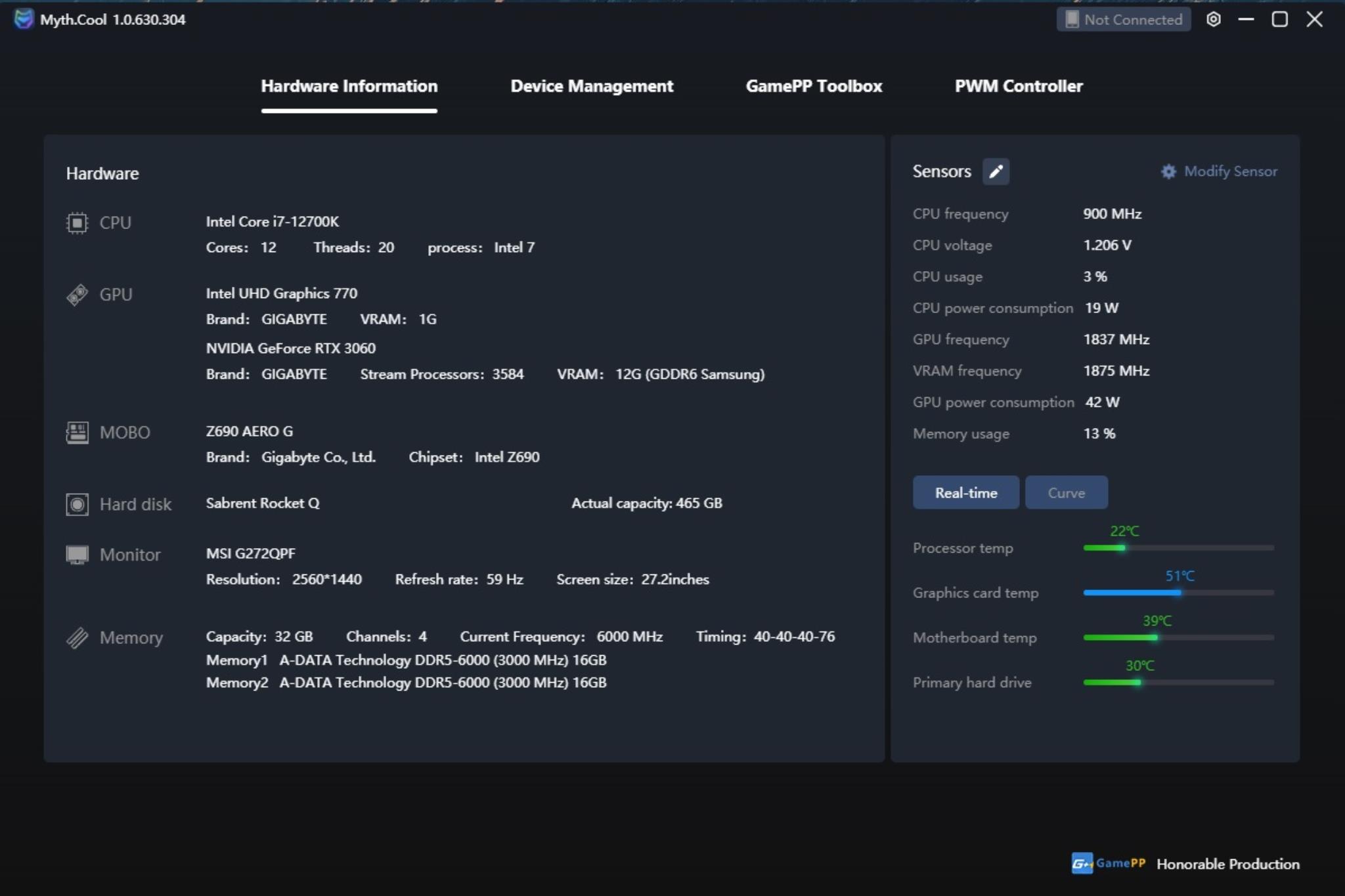Open settings via the hexagon gear icon
1345x896 pixels.
[x=1213, y=20]
